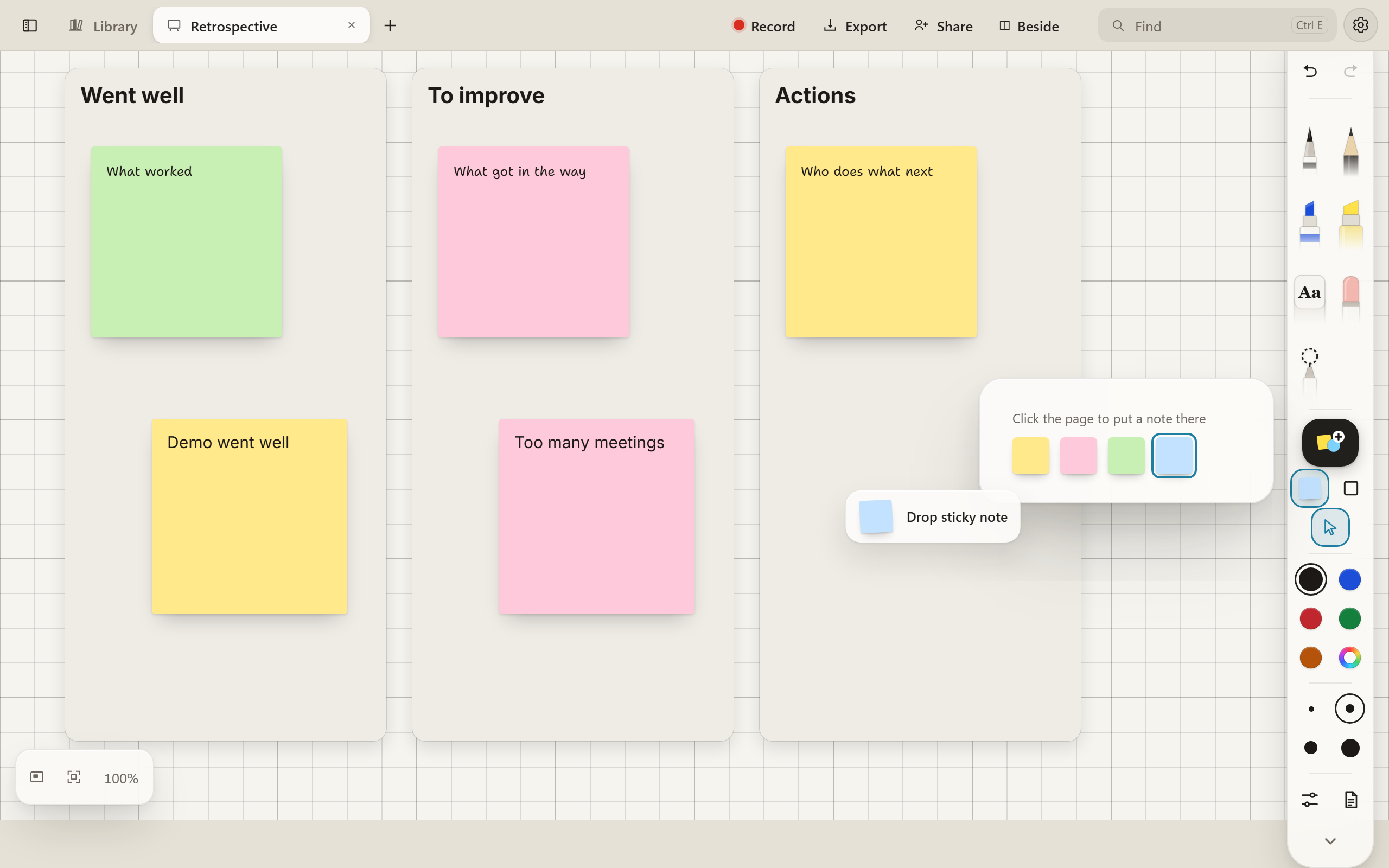Screen dimensions: 1389x868
Task: Pick the blue note color in popup
Action: (x=1174, y=456)
